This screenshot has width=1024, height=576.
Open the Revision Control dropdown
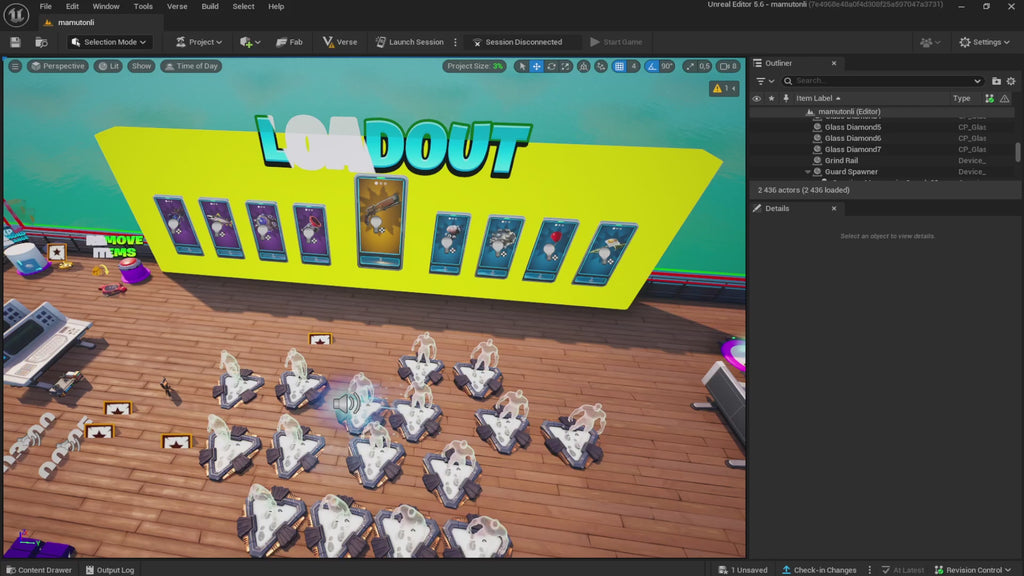(x=972, y=570)
